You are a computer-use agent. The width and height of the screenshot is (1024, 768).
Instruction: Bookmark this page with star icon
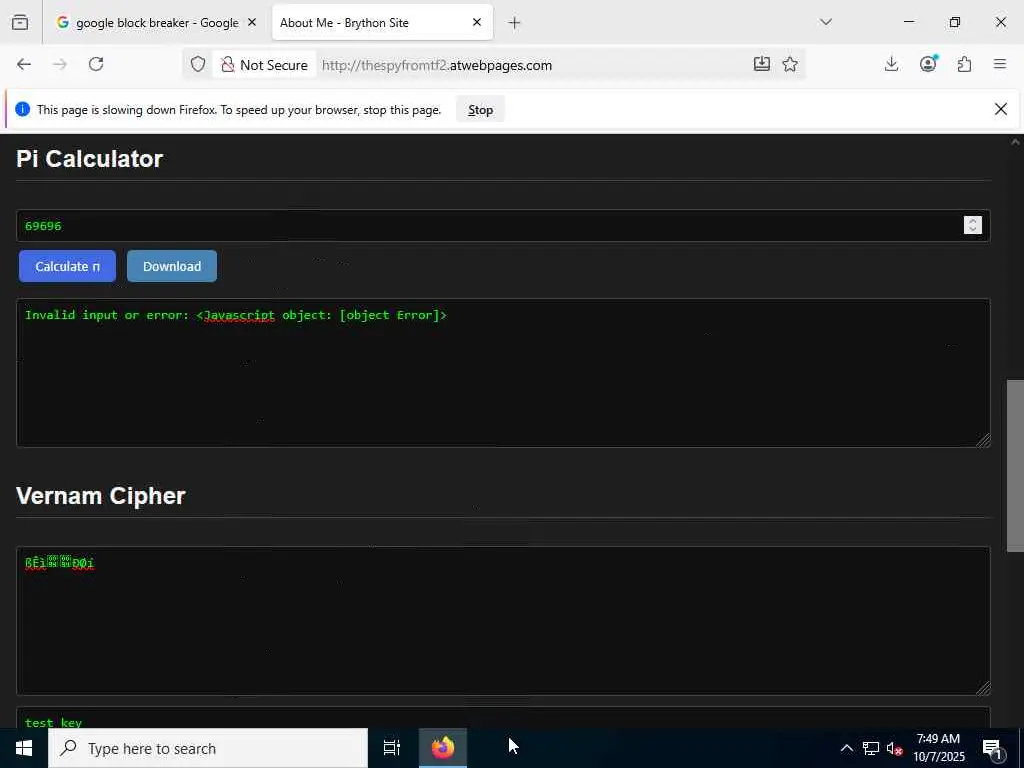click(x=790, y=64)
